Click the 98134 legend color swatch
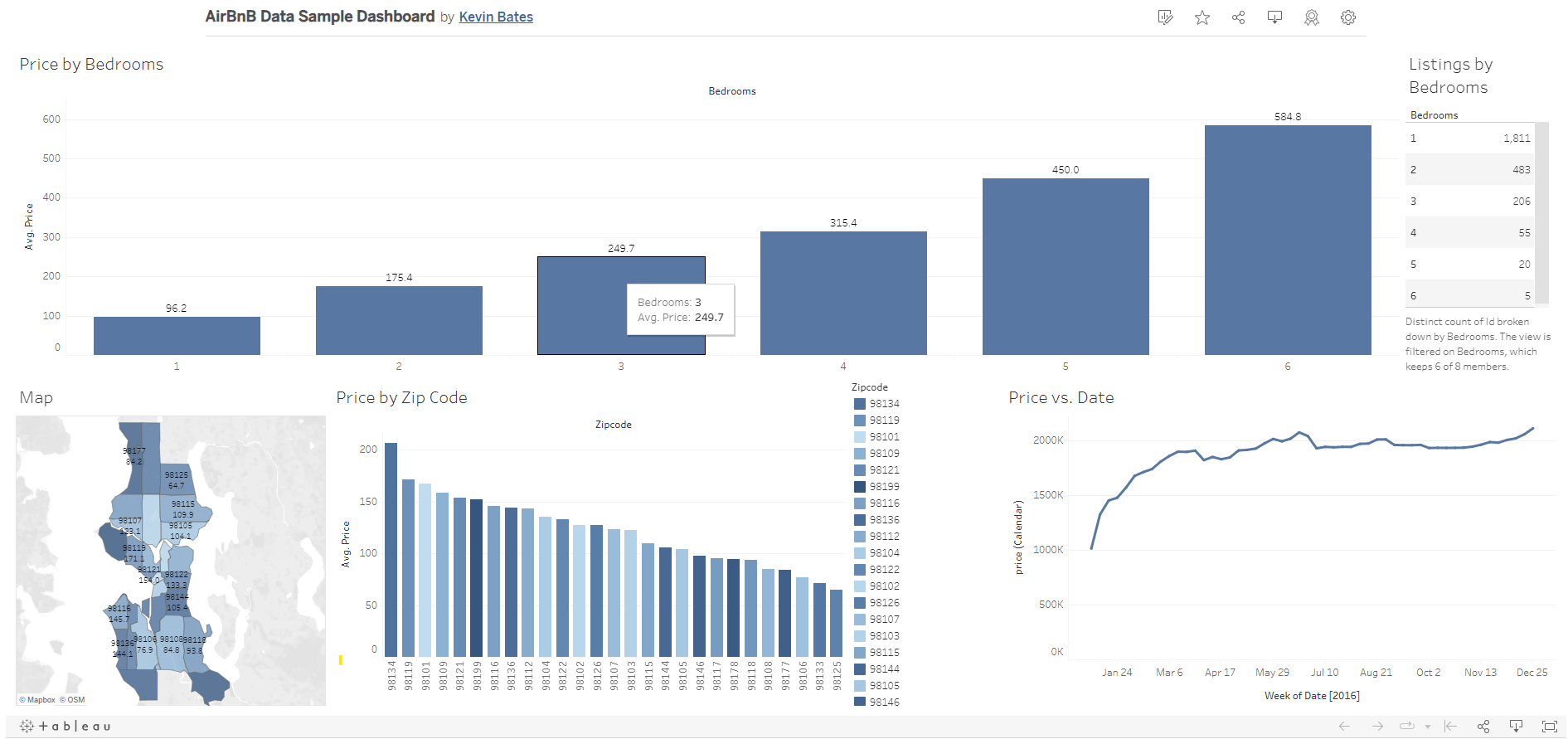Screen dimensions: 1568x739 point(860,404)
